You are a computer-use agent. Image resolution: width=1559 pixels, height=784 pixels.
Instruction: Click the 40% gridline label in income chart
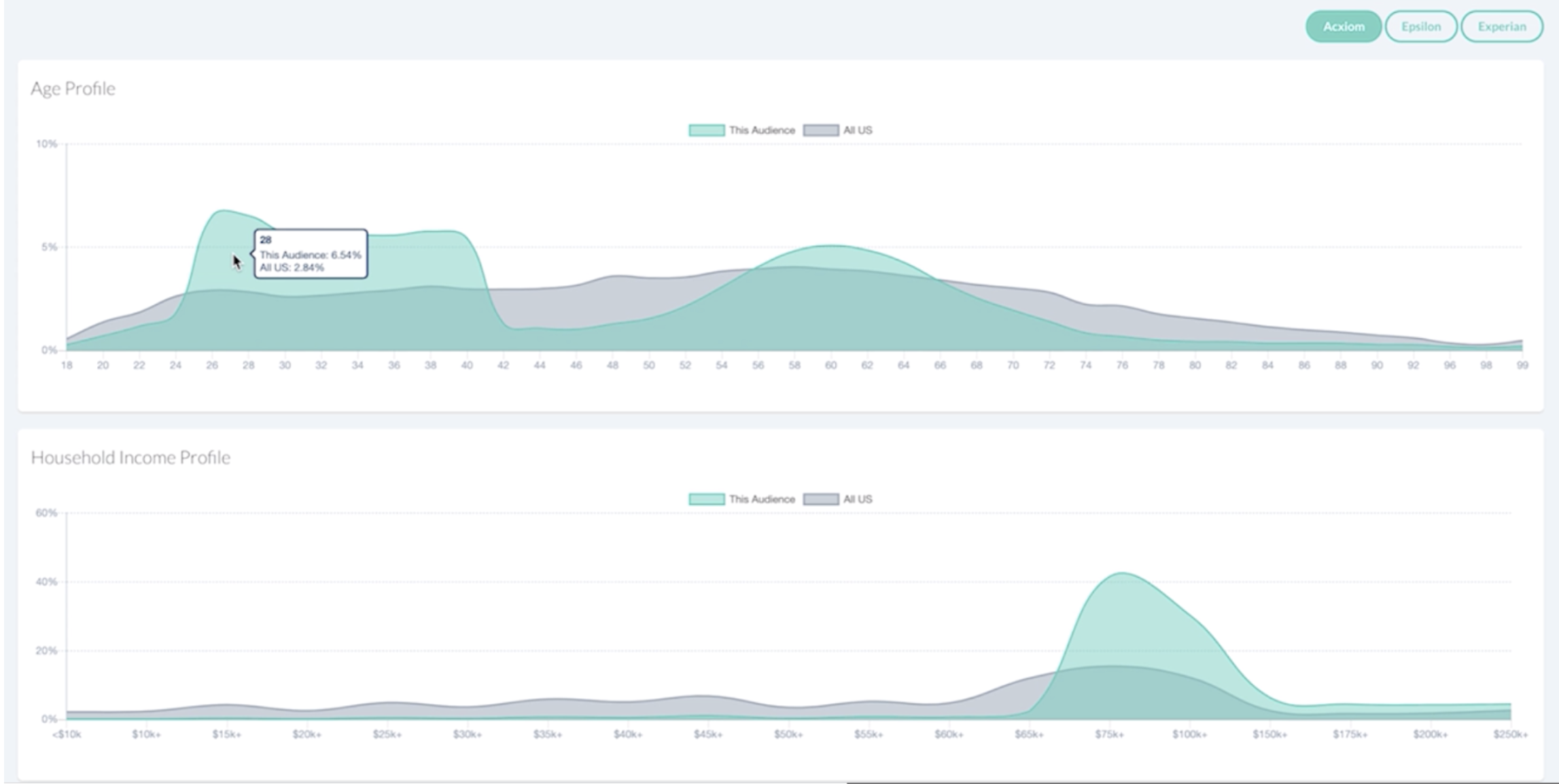(x=46, y=582)
